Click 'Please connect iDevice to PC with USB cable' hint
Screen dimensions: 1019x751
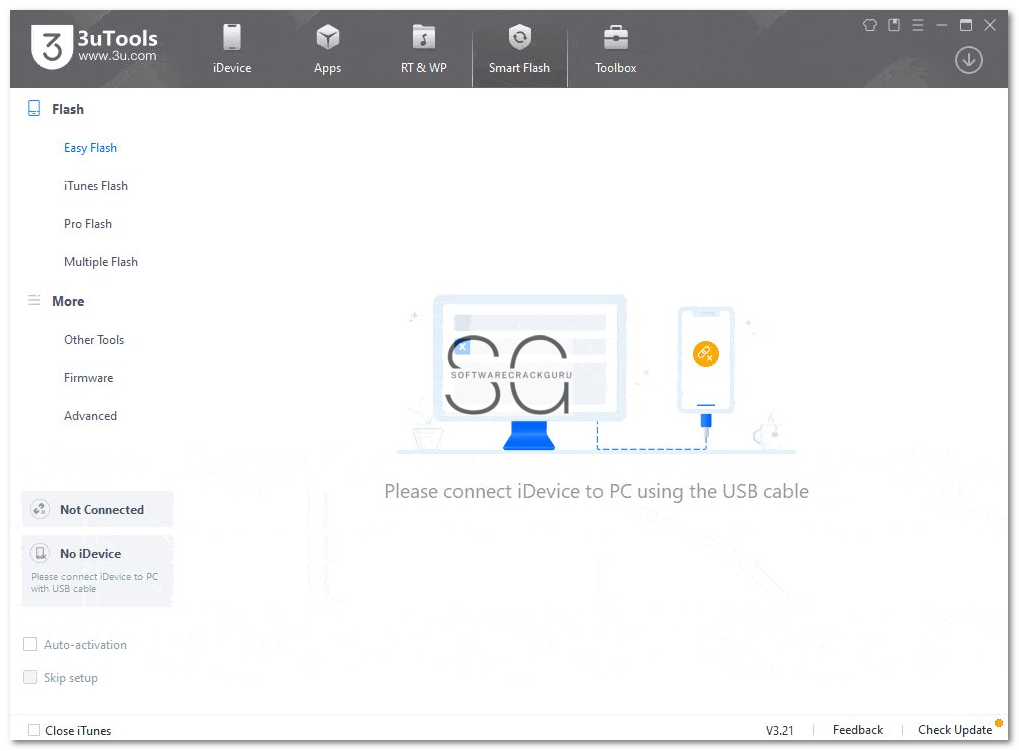pos(94,583)
